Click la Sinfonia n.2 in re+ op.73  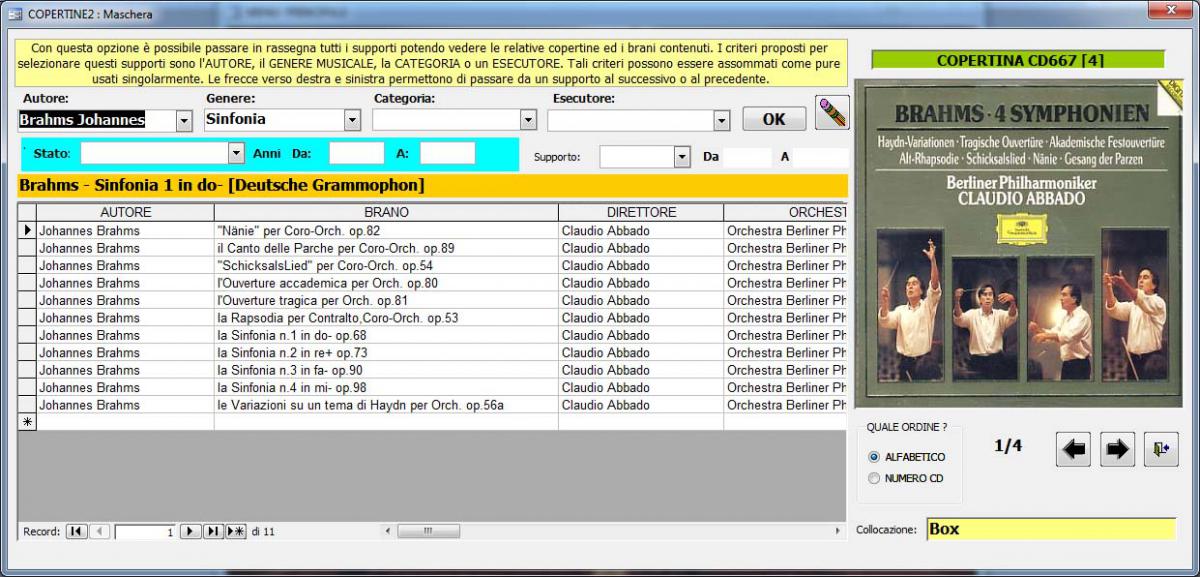tap(386, 353)
